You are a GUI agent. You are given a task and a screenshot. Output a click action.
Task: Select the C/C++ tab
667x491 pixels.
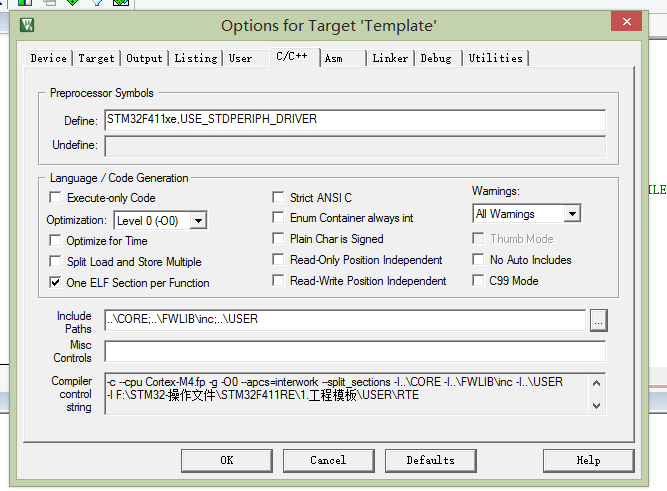click(x=294, y=57)
